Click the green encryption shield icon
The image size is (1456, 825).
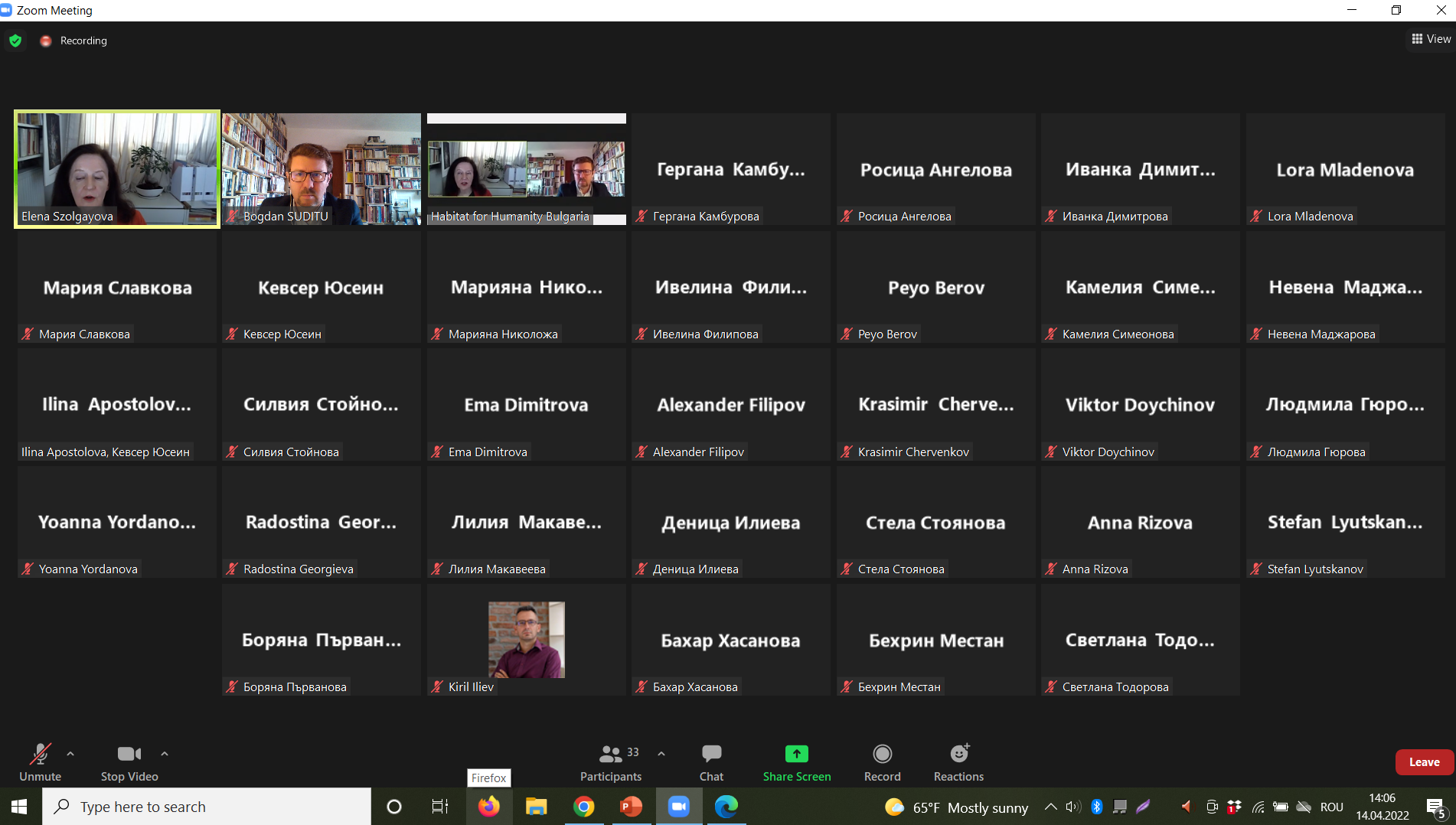click(15, 41)
